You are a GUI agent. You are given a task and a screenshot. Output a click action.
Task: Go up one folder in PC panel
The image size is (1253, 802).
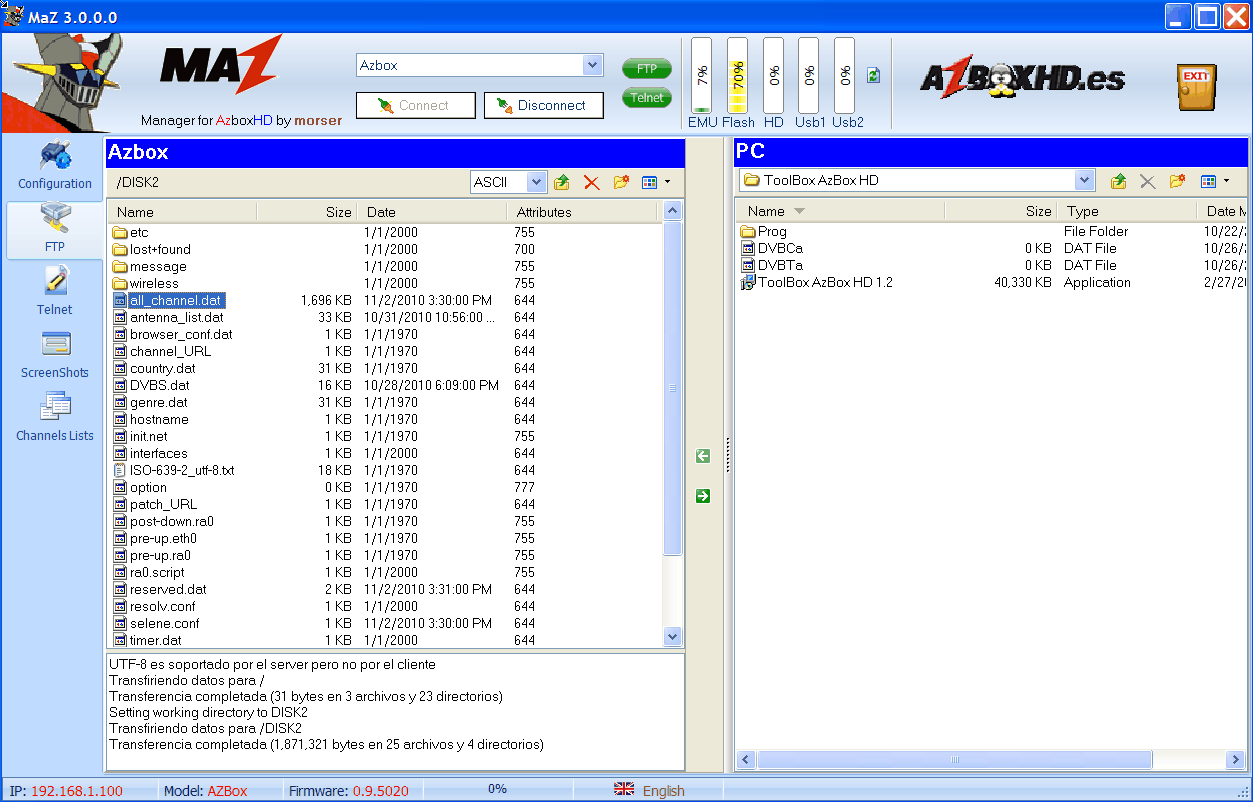1118,181
